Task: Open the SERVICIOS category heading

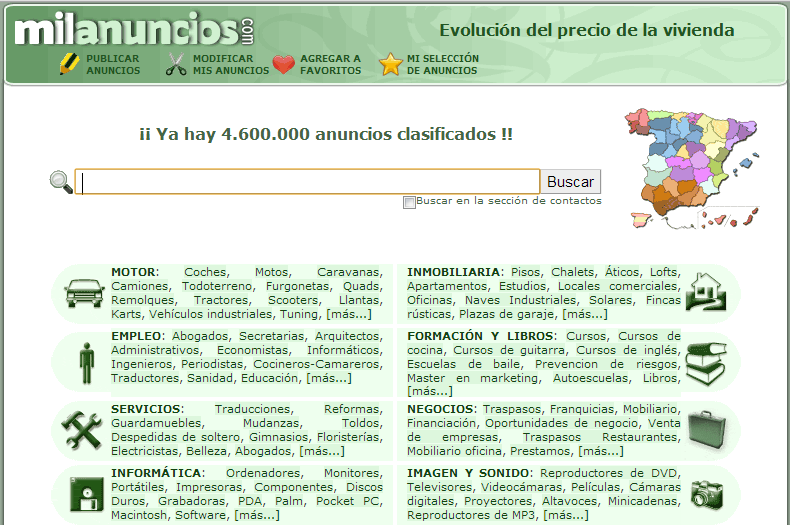Action: pos(146,409)
